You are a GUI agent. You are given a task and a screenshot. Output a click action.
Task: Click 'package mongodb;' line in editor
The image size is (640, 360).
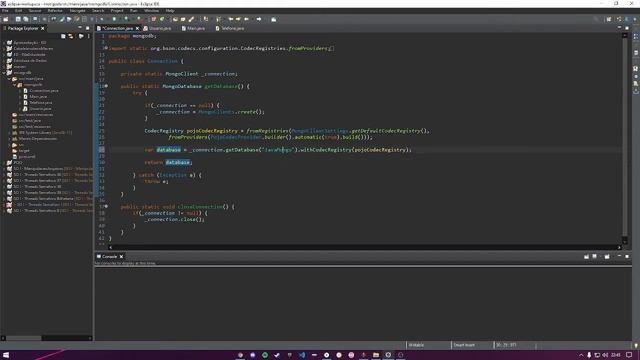[x=132, y=36]
